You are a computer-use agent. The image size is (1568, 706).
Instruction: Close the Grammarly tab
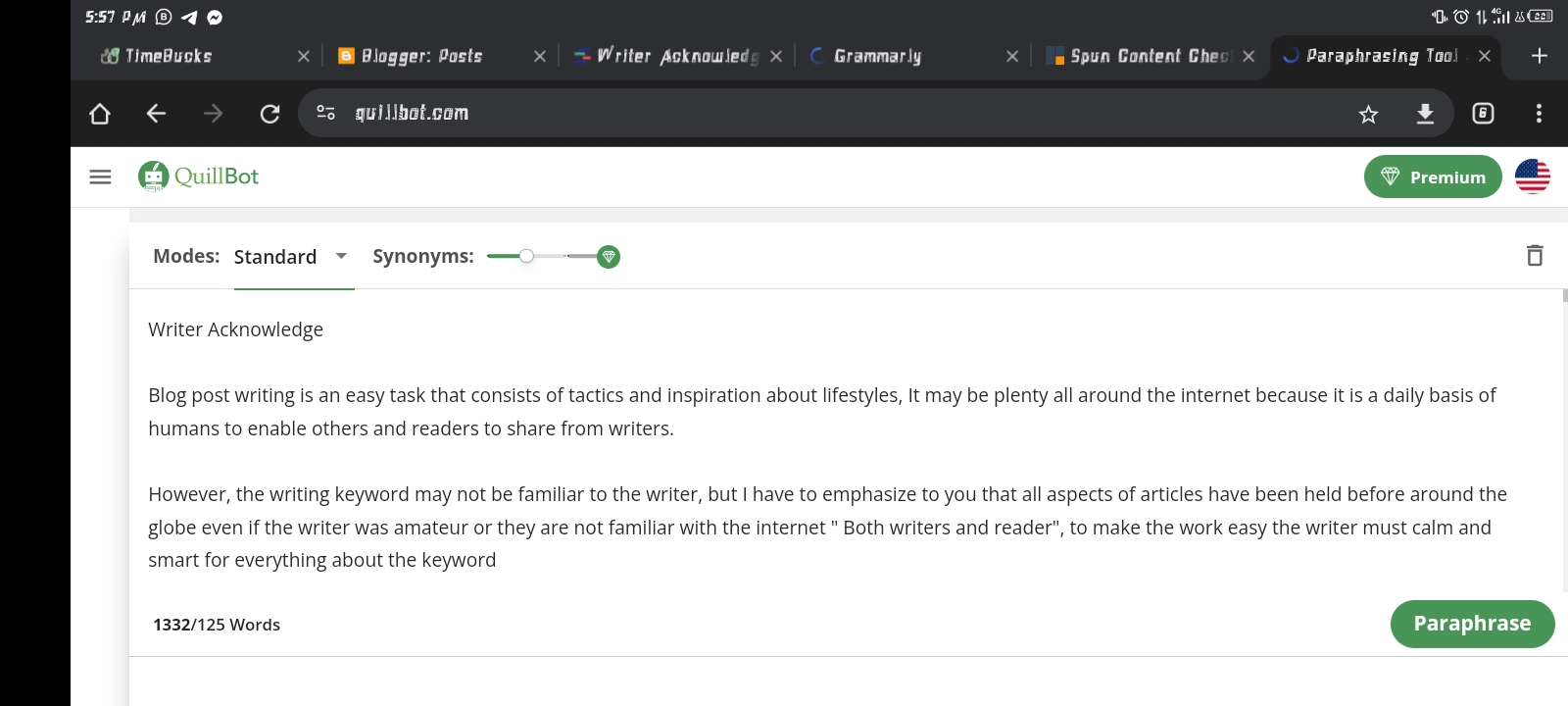point(1011,56)
